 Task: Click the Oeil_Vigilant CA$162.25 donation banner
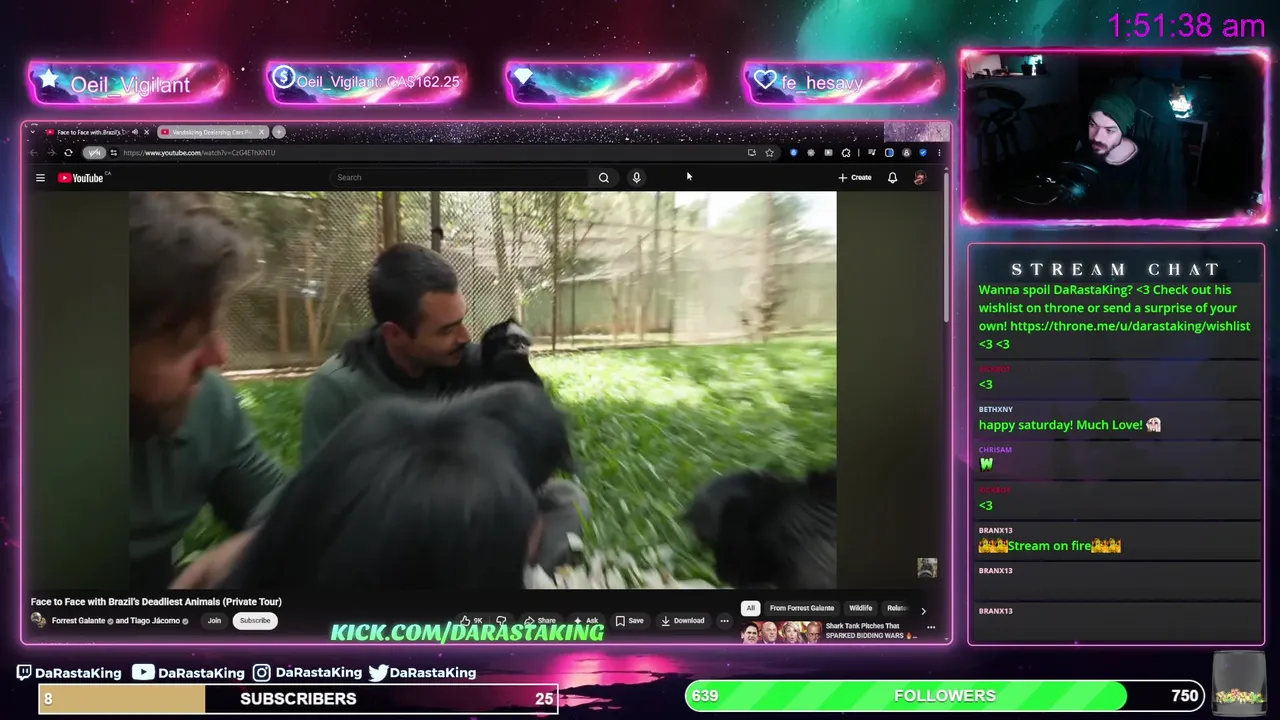tap(367, 82)
